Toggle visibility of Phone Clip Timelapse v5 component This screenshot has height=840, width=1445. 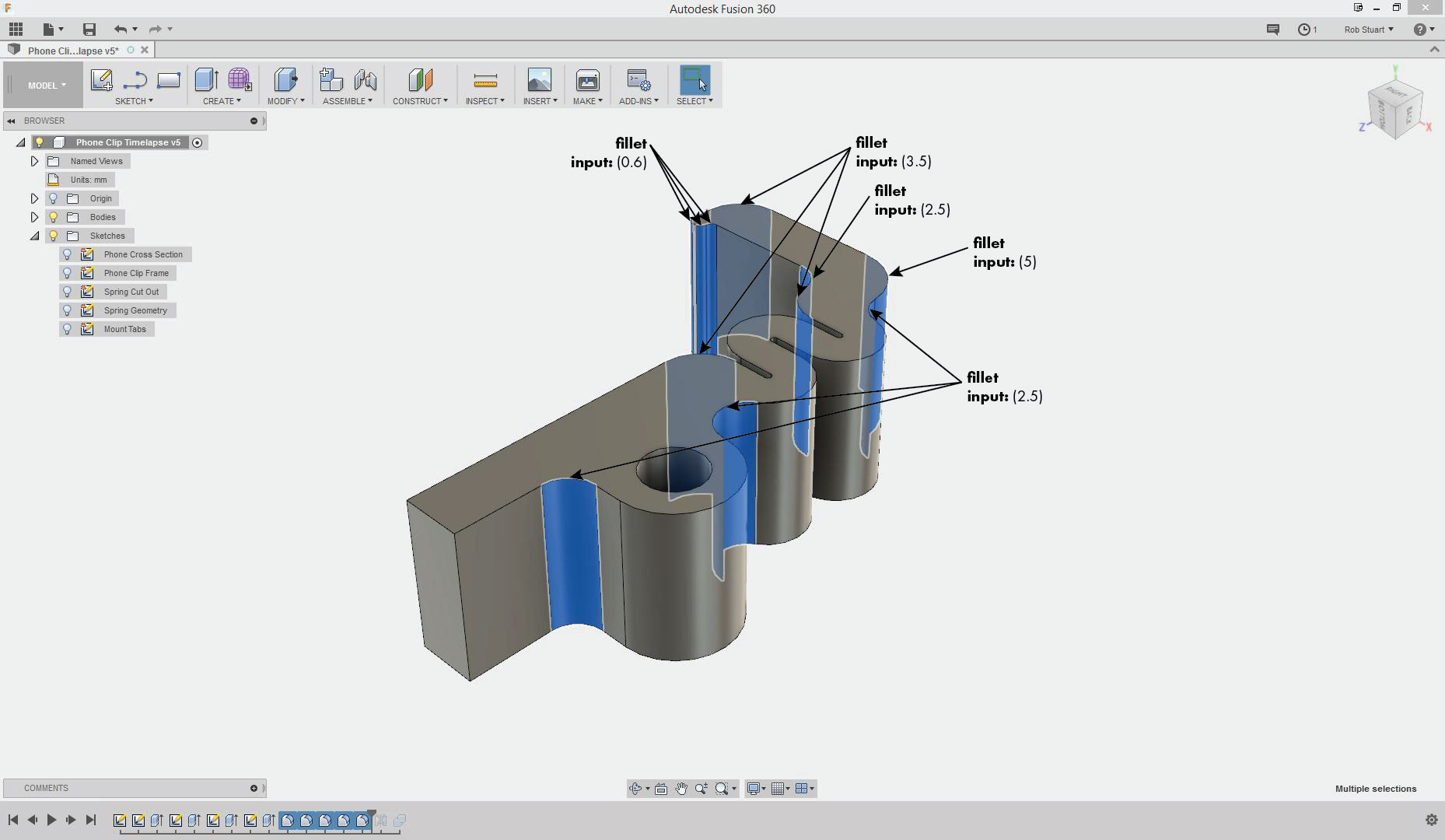(x=39, y=142)
